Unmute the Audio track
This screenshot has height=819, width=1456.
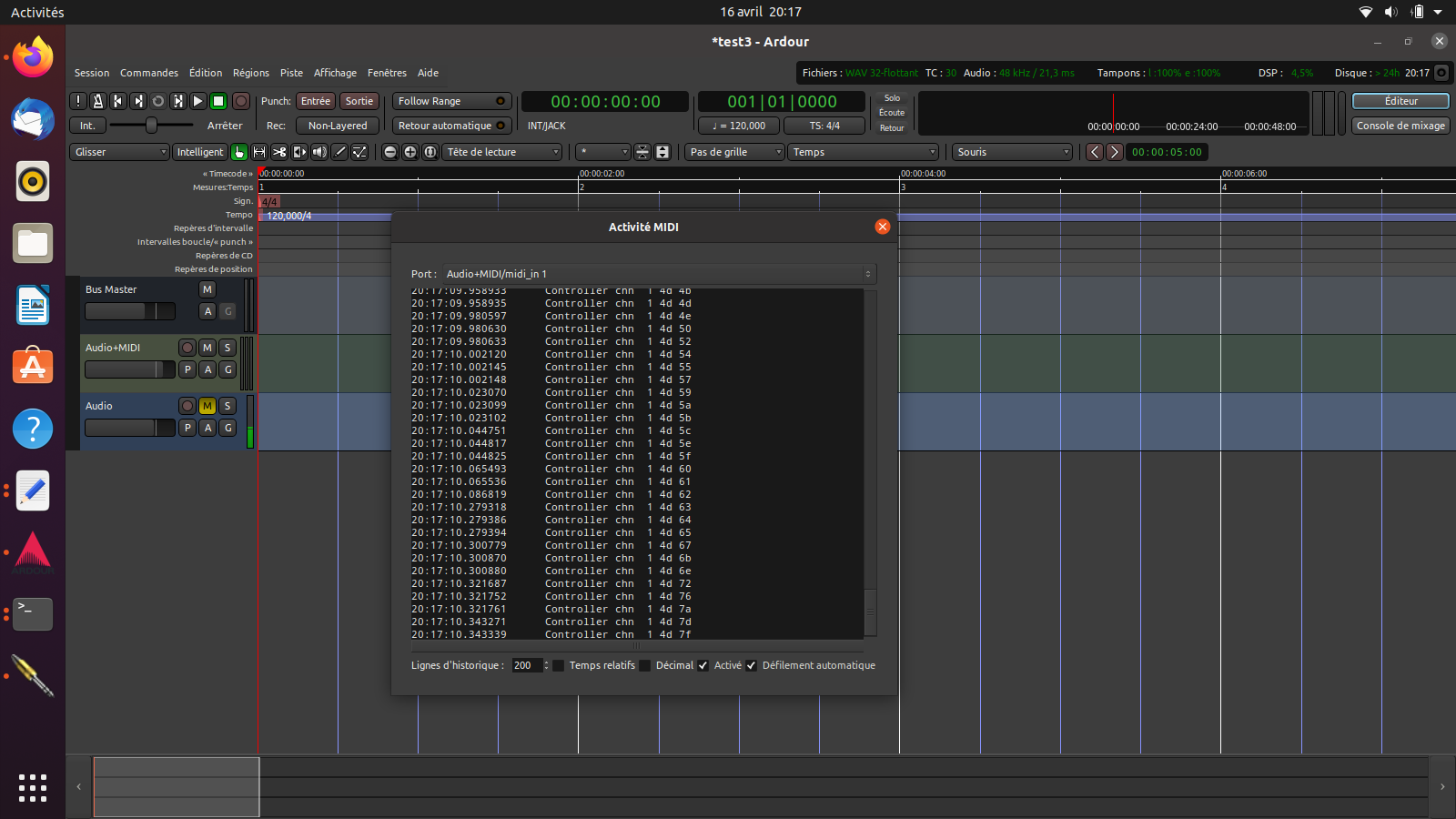tap(207, 406)
